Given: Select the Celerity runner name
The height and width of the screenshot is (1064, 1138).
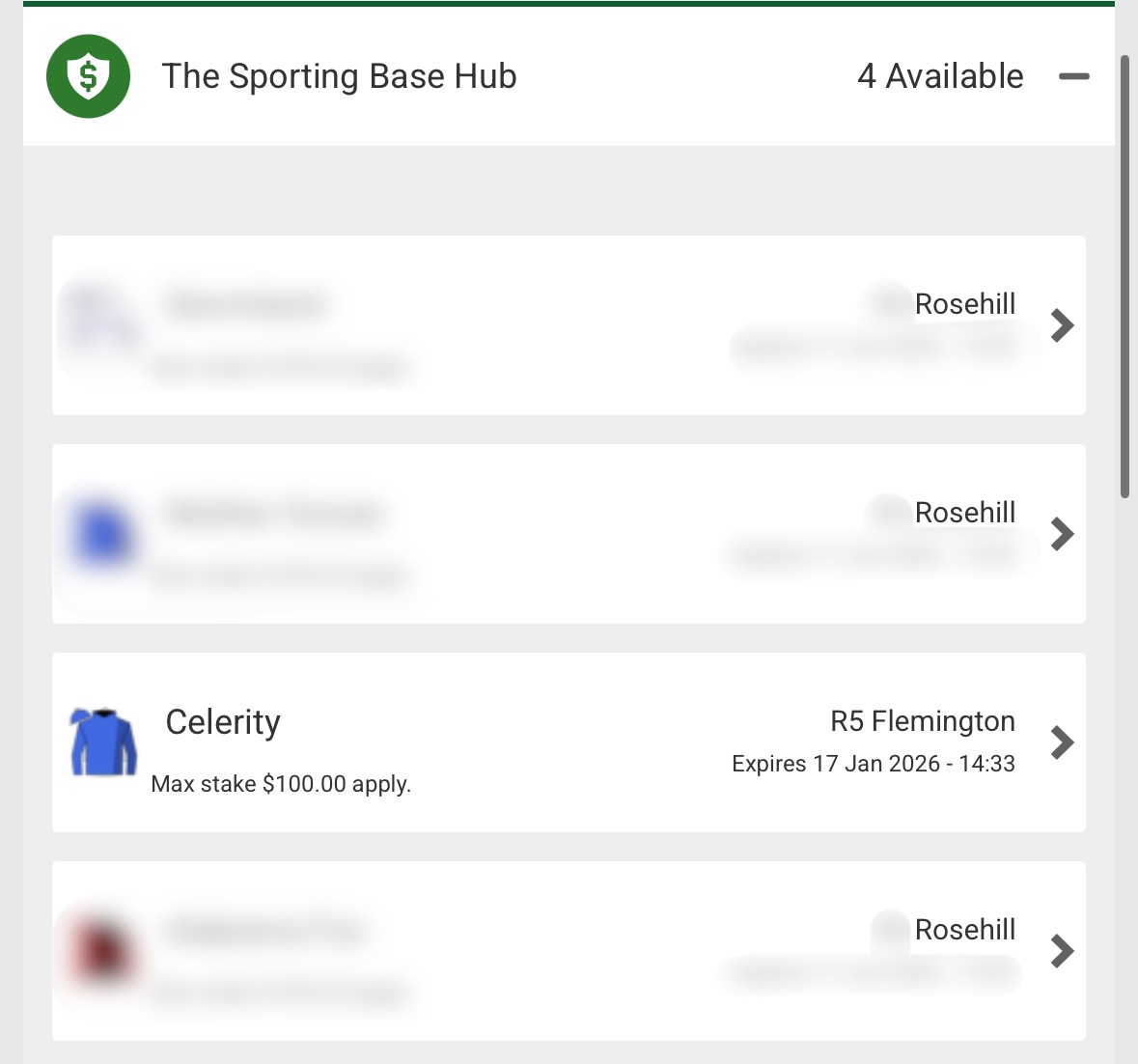Looking at the screenshot, I should coord(223,722).
